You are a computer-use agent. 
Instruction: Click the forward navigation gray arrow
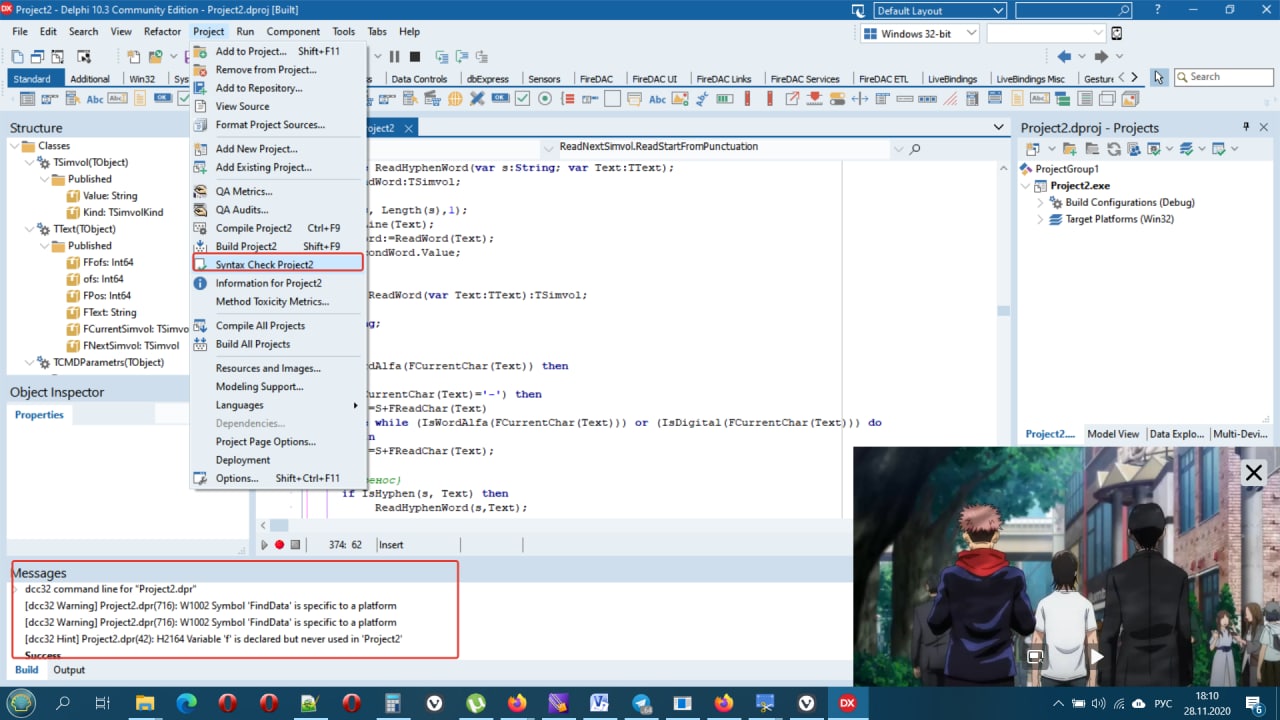click(x=1101, y=56)
